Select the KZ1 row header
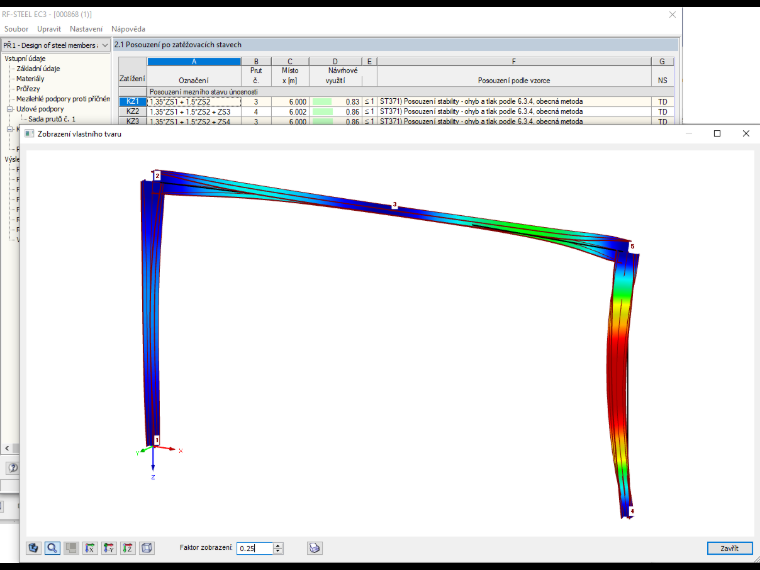 click(132, 102)
